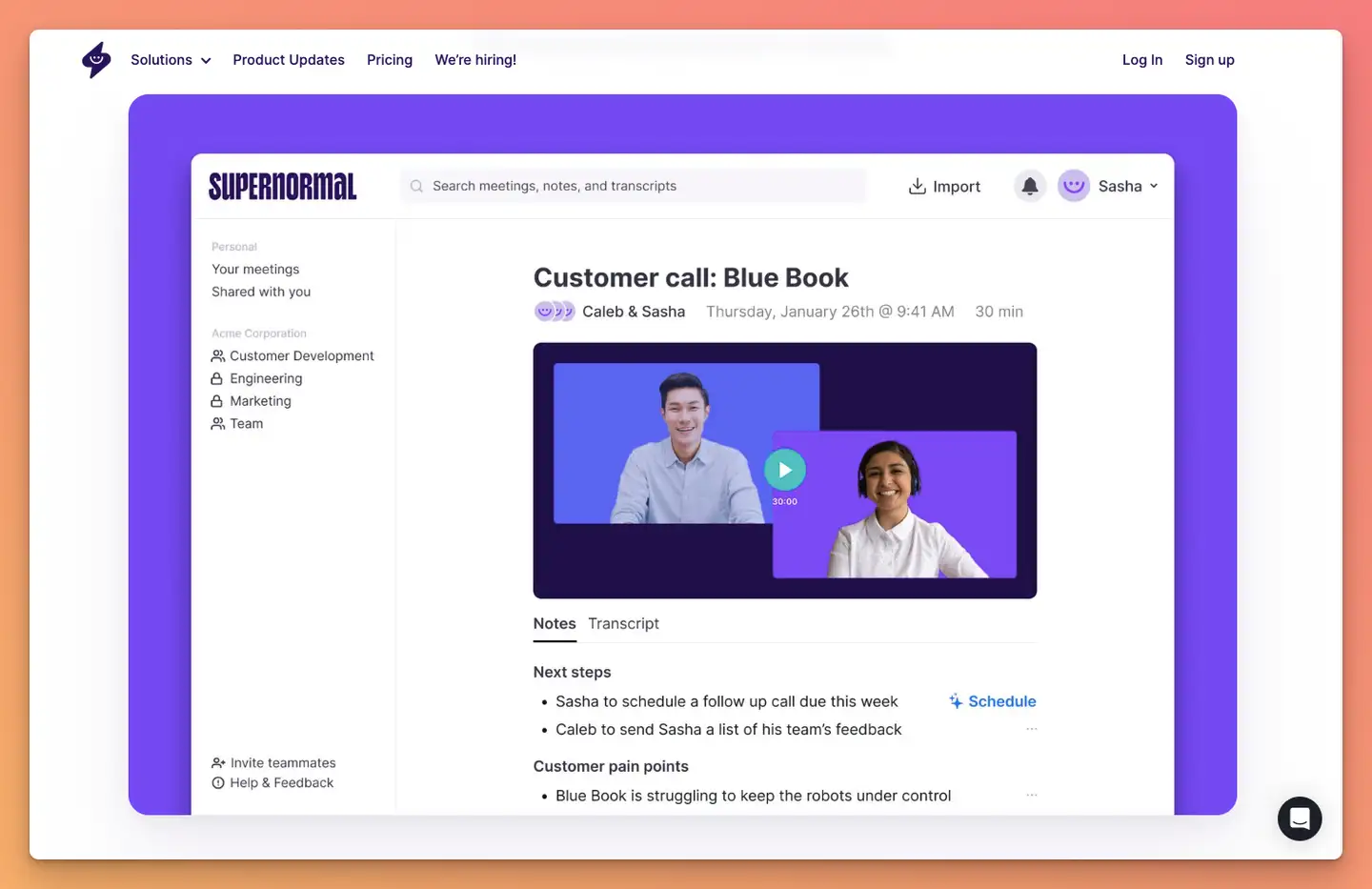
Task: Open the Marketing group
Action: coord(260,401)
